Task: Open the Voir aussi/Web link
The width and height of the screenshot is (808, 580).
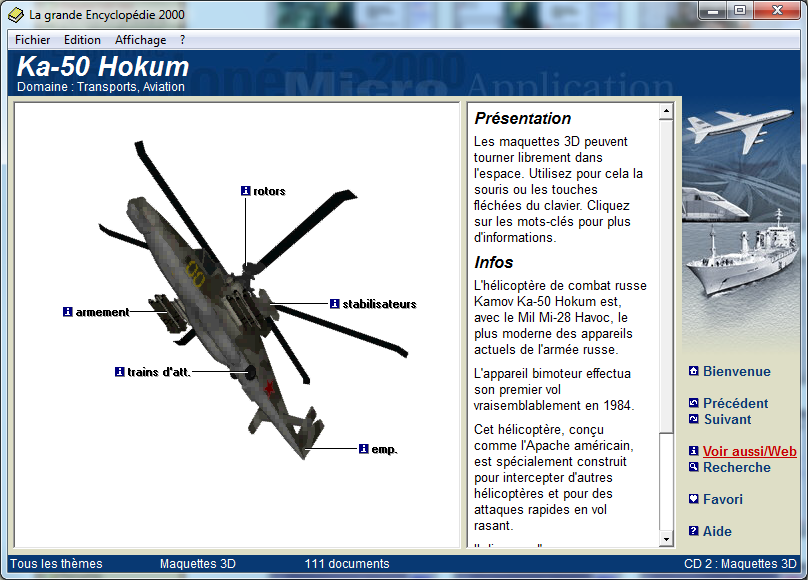Action: click(750, 452)
